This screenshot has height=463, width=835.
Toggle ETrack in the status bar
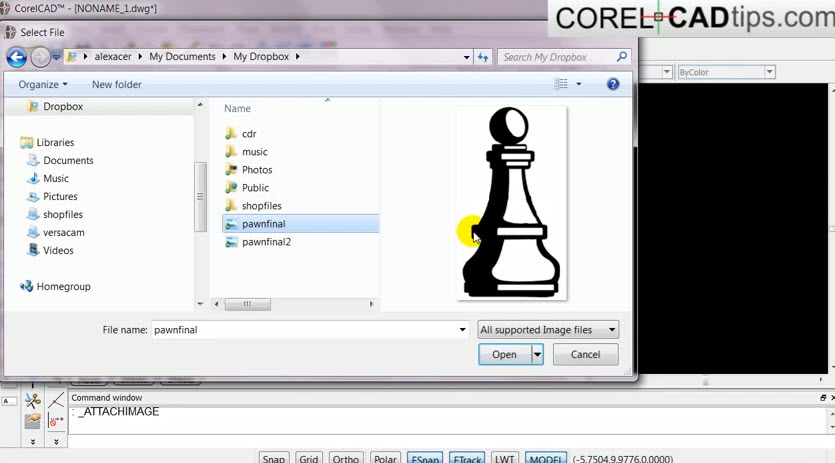[467, 458]
